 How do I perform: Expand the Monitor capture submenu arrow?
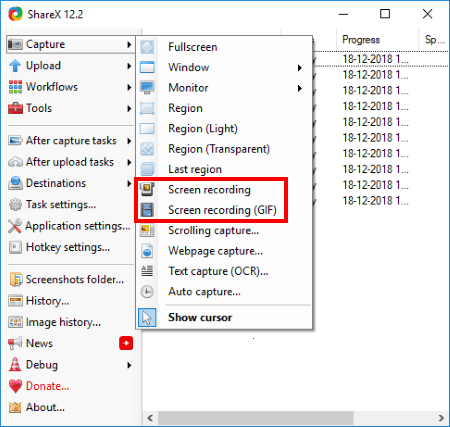pyautogui.click(x=300, y=88)
